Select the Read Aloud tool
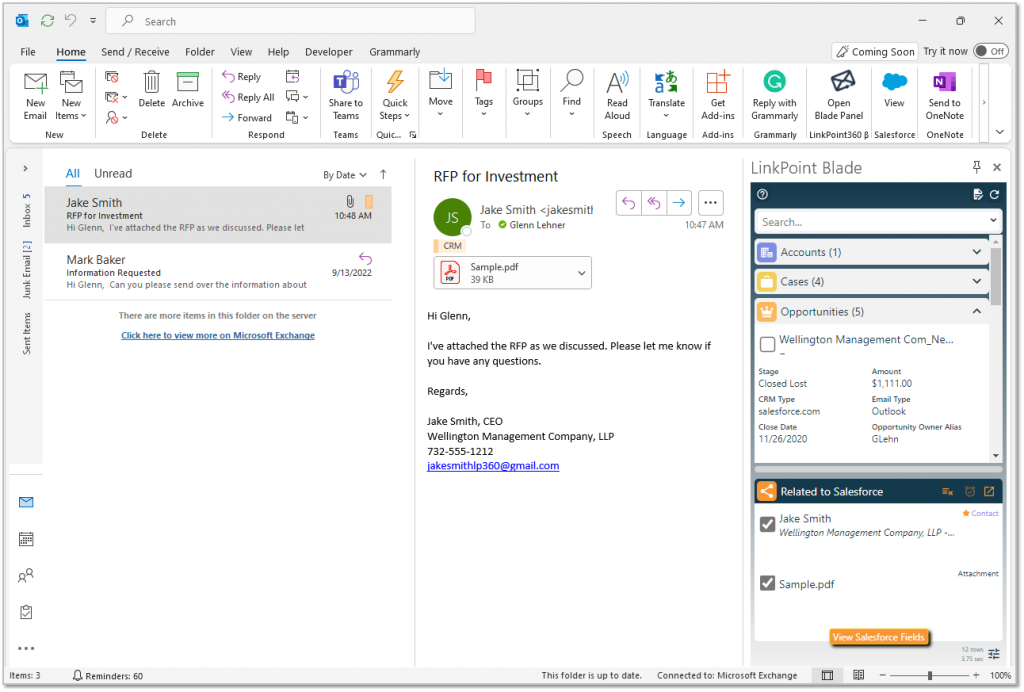This screenshot has height=692, width=1024. (x=617, y=95)
